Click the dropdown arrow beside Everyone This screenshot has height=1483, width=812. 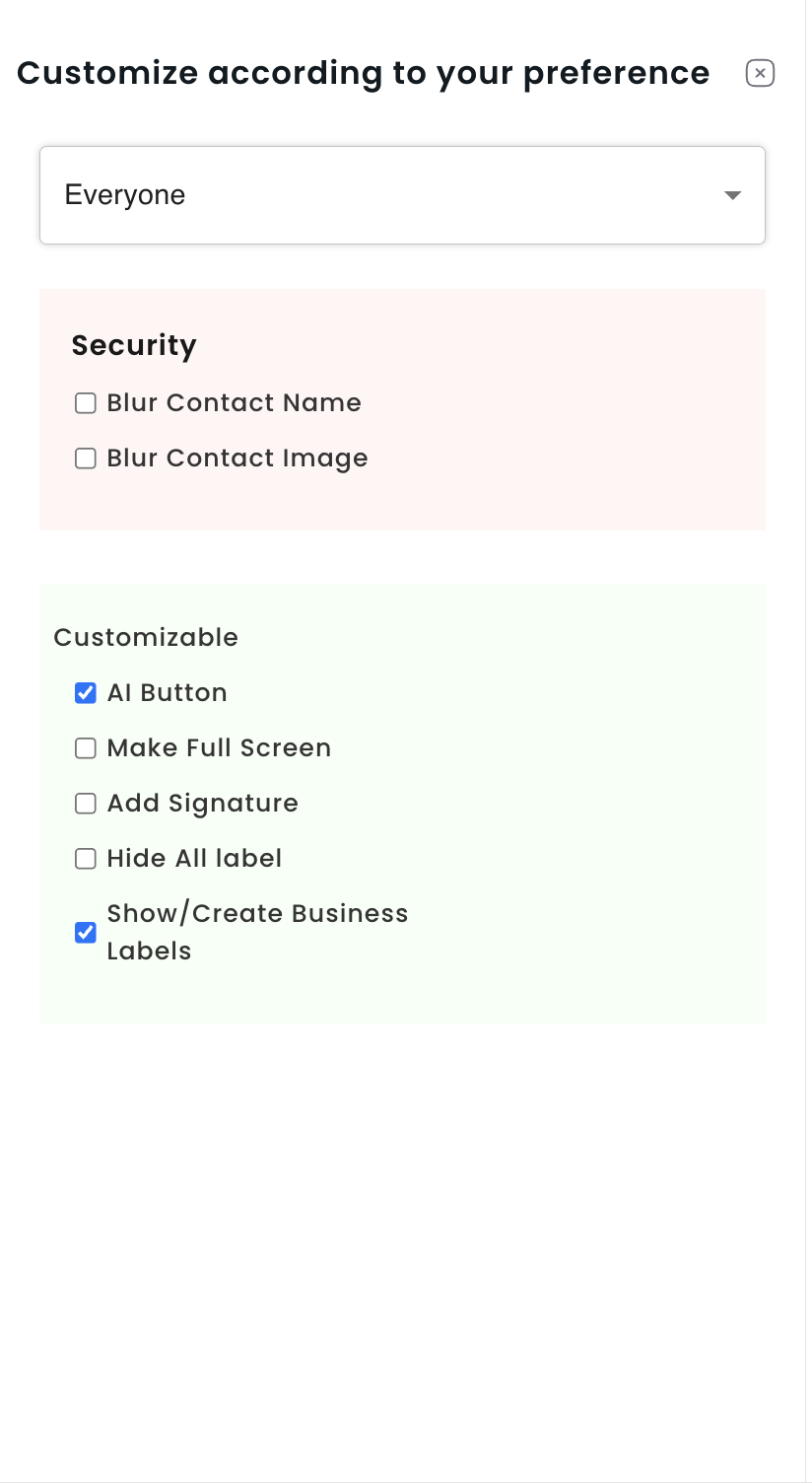(732, 195)
